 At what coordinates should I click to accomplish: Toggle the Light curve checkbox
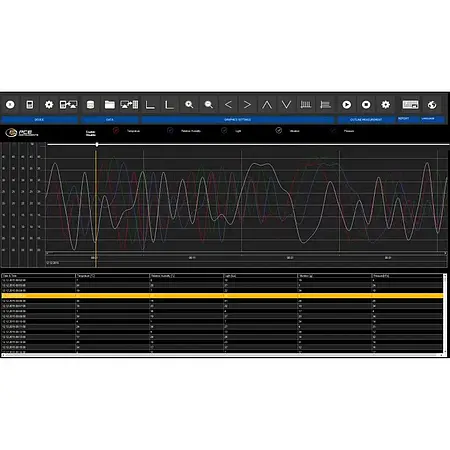pyautogui.click(x=224, y=131)
